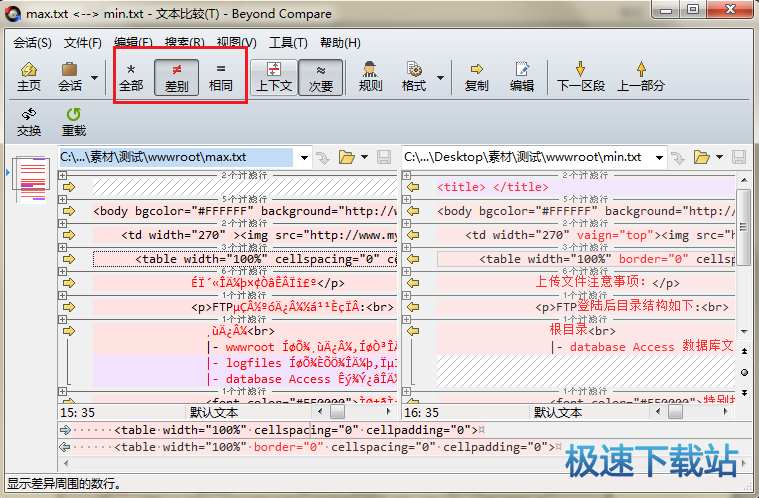Click left pane horizontal scrollbar thumb
Image resolution: width=759 pixels, height=498 pixels.
point(337,412)
